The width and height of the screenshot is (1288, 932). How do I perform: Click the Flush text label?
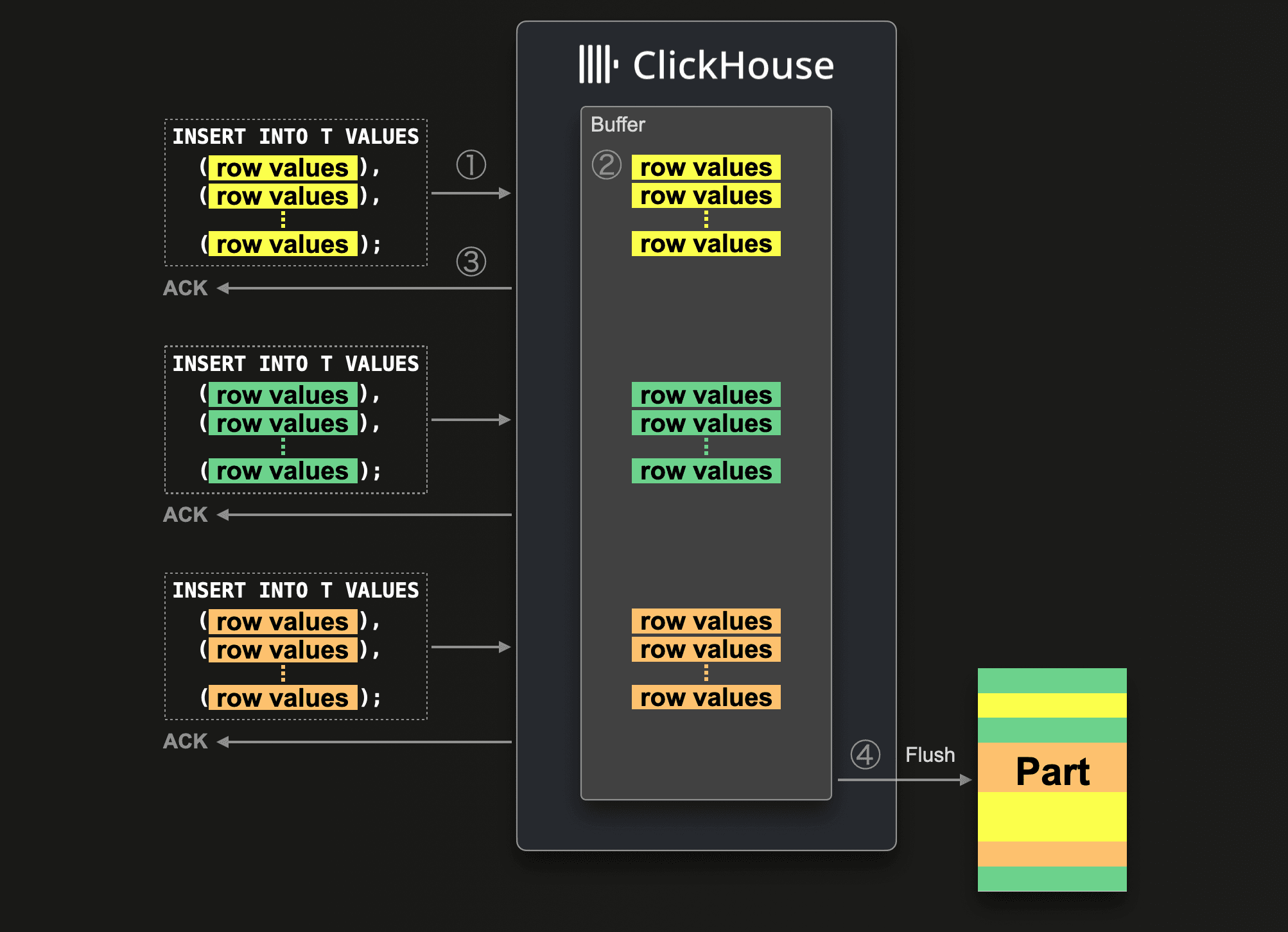[930, 755]
